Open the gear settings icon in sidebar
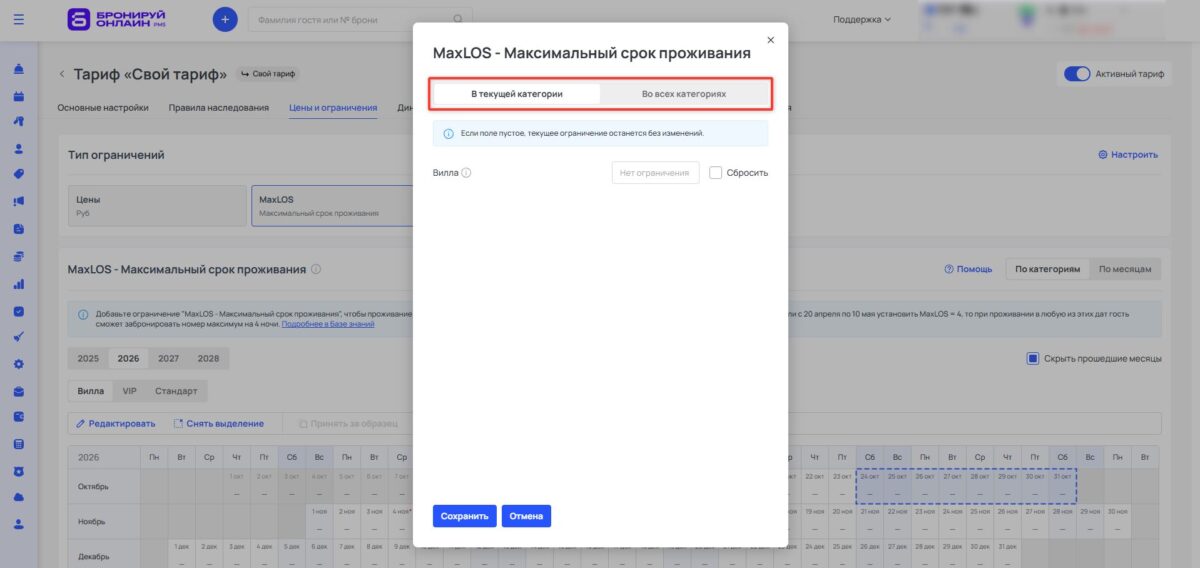Viewport: 1200px width, 568px height. 18,364
